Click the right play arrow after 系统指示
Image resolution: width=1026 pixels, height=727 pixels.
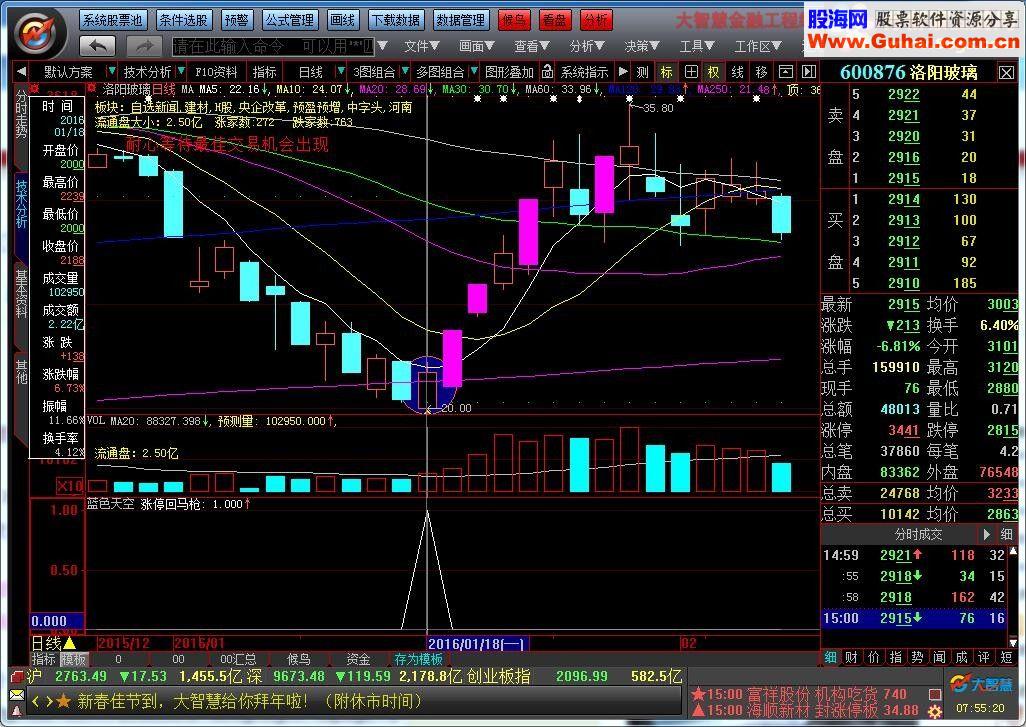(x=623, y=71)
